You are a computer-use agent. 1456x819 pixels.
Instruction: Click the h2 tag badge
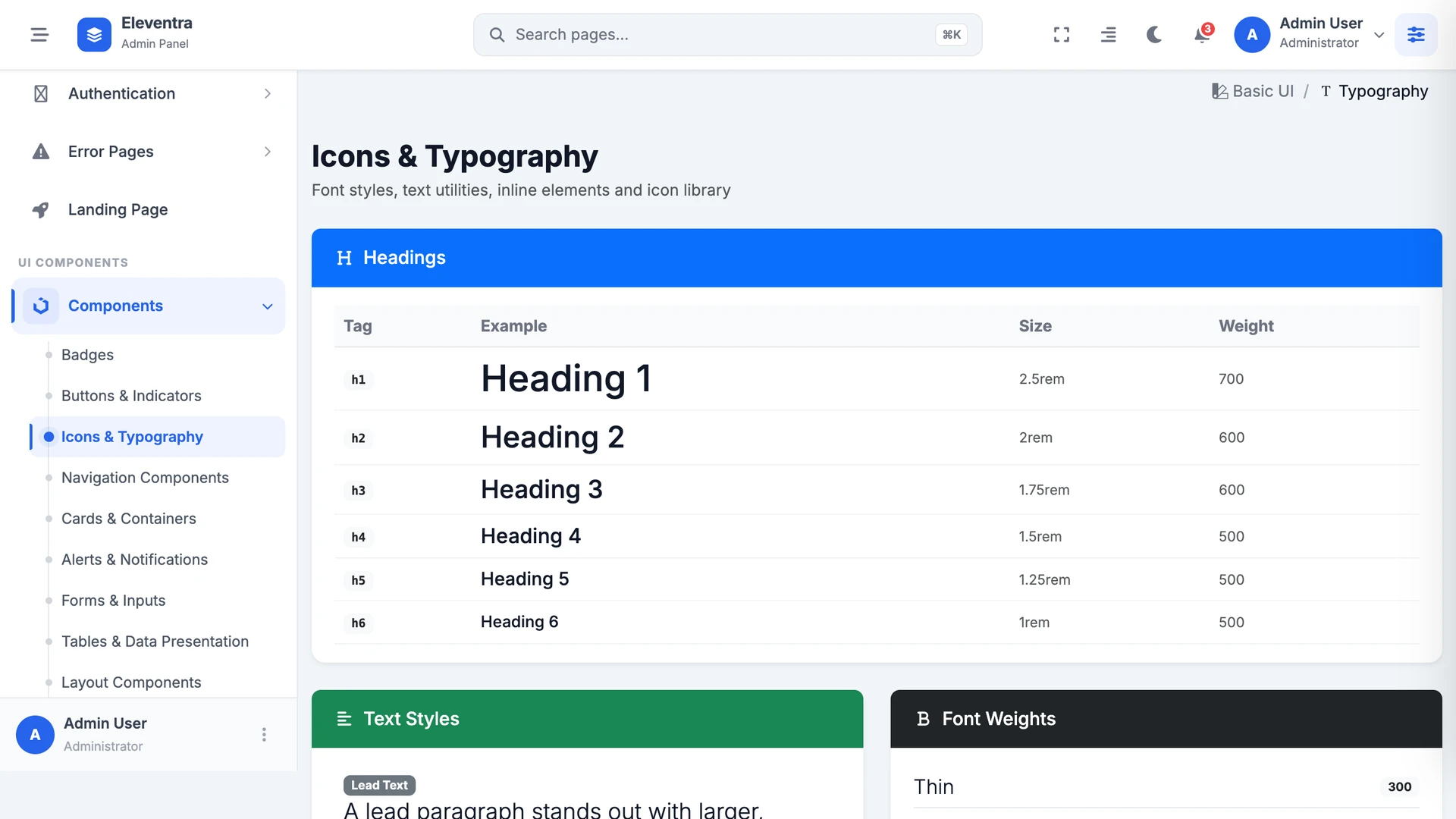pyautogui.click(x=358, y=438)
